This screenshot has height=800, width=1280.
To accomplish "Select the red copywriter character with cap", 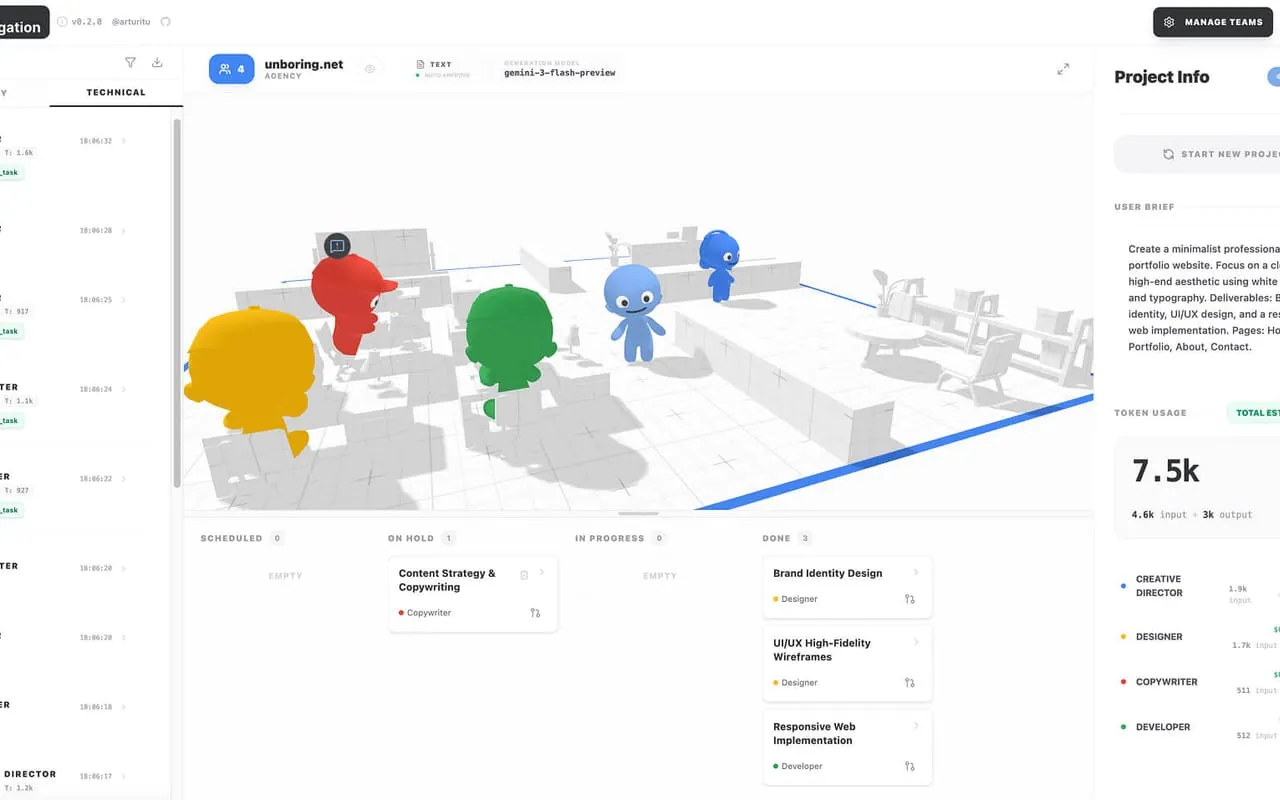I will pos(350,302).
